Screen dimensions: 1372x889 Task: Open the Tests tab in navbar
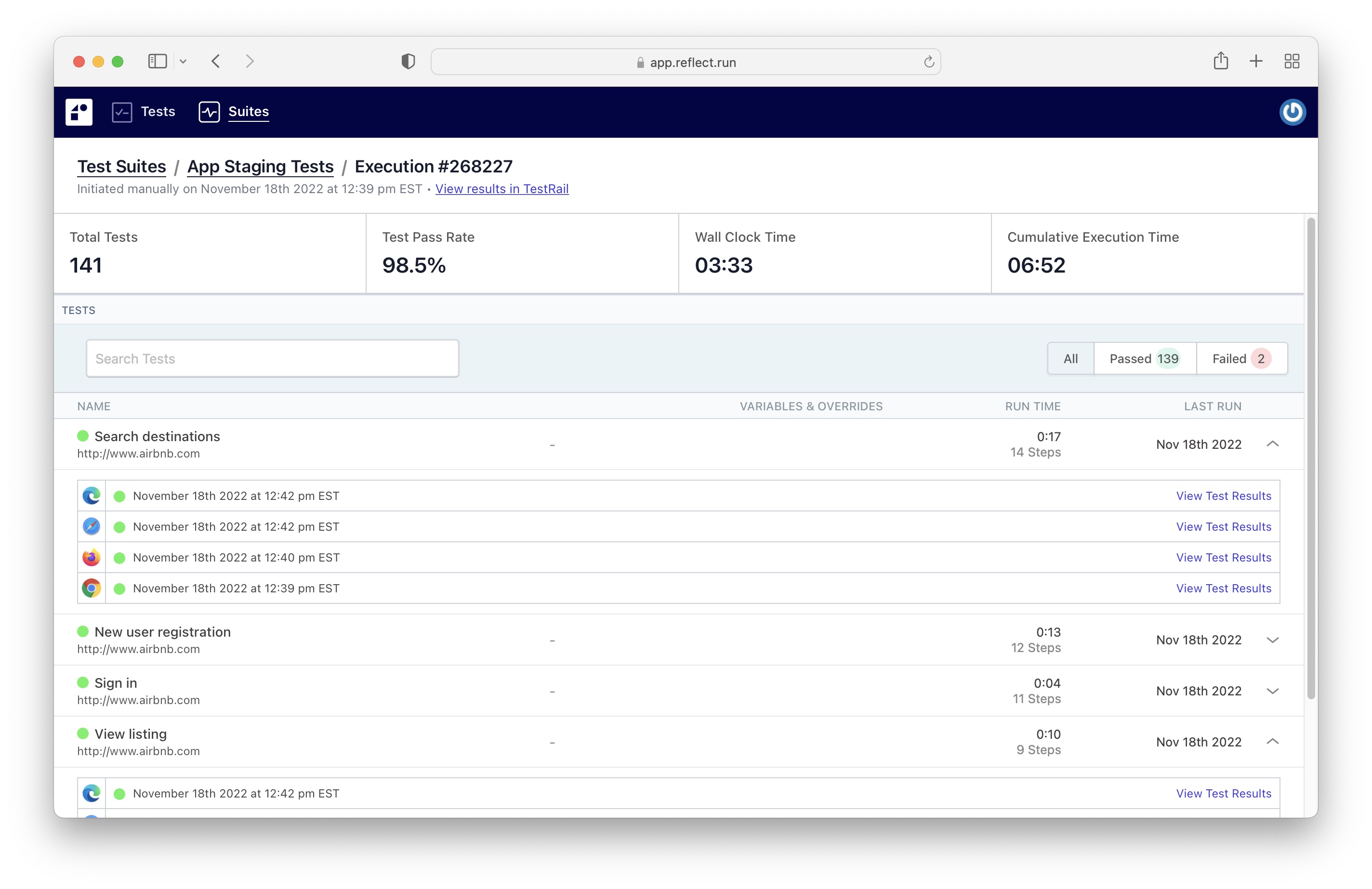point(158,112)
